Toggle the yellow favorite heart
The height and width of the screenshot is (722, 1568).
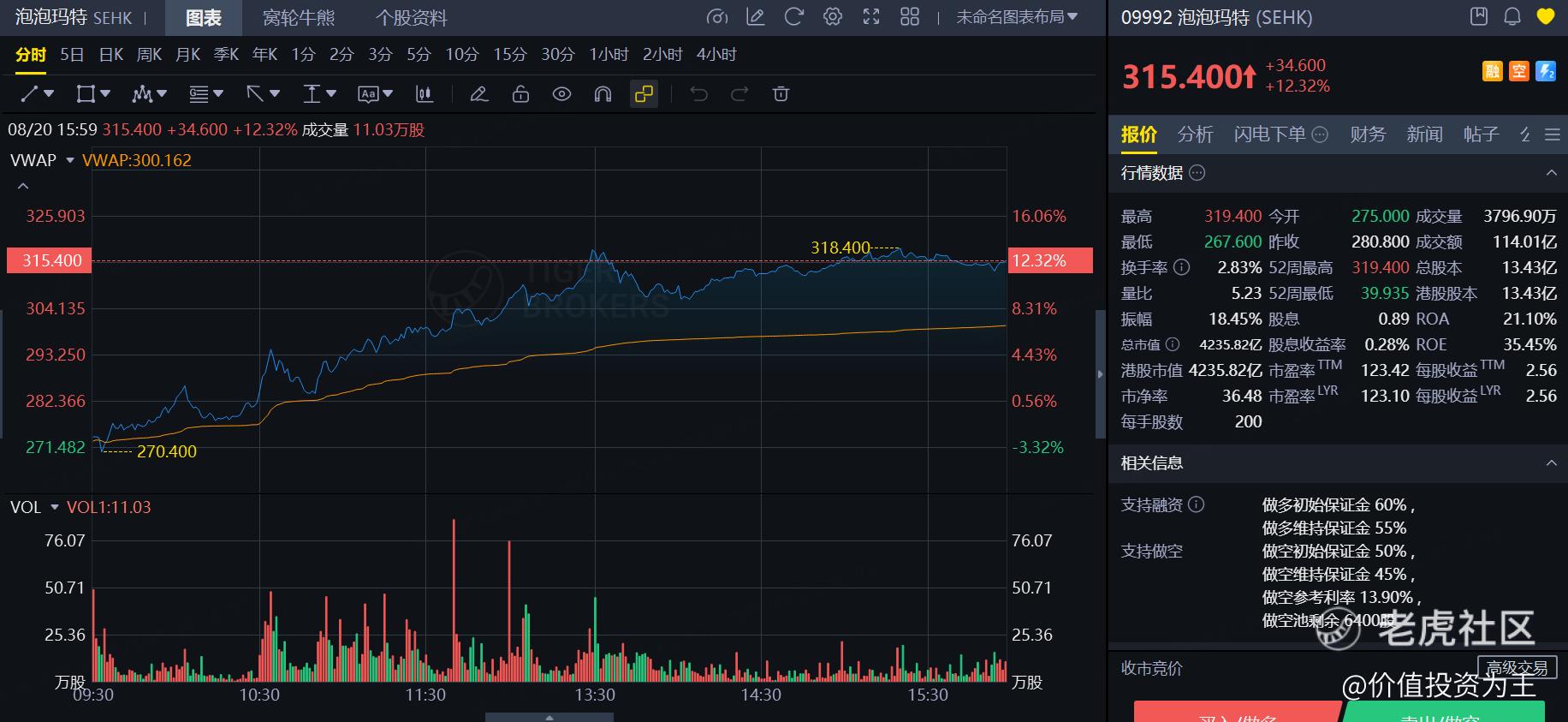1545,17
